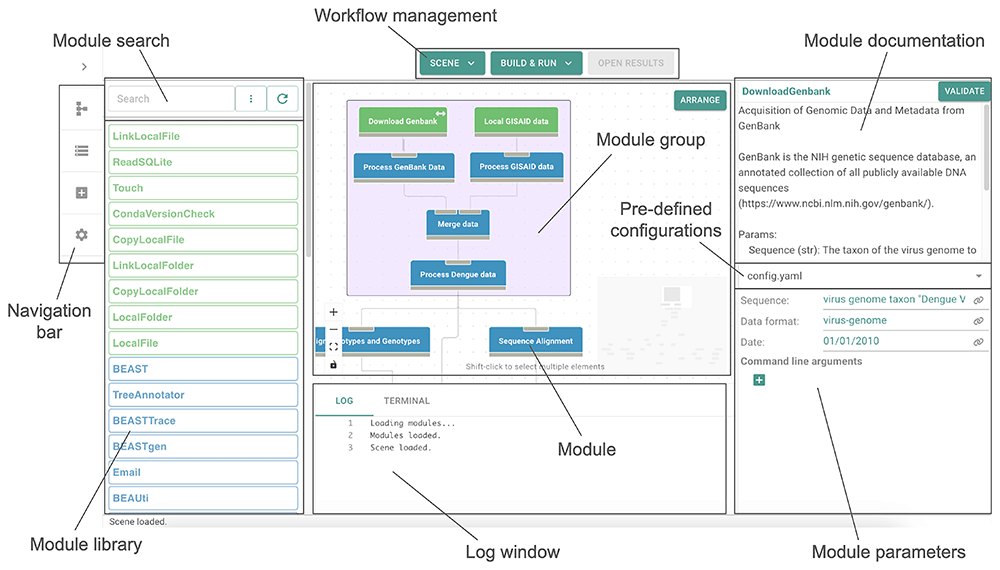Screen dimensions: 1000x570
Task: Zoom in on the canvas
Action: [333, 312]
